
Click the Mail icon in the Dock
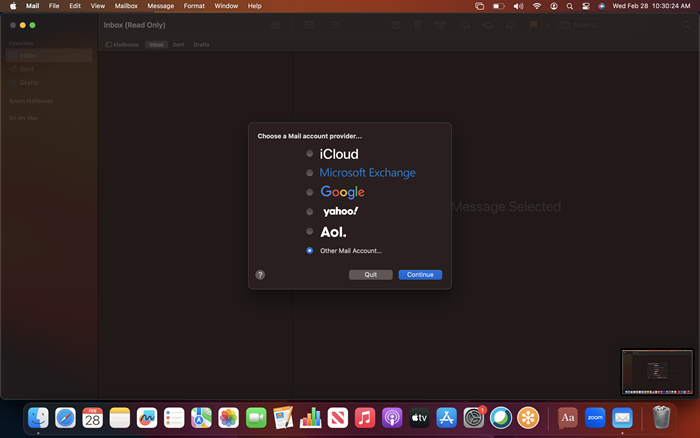pyautogui.click(x=622, y=418)
